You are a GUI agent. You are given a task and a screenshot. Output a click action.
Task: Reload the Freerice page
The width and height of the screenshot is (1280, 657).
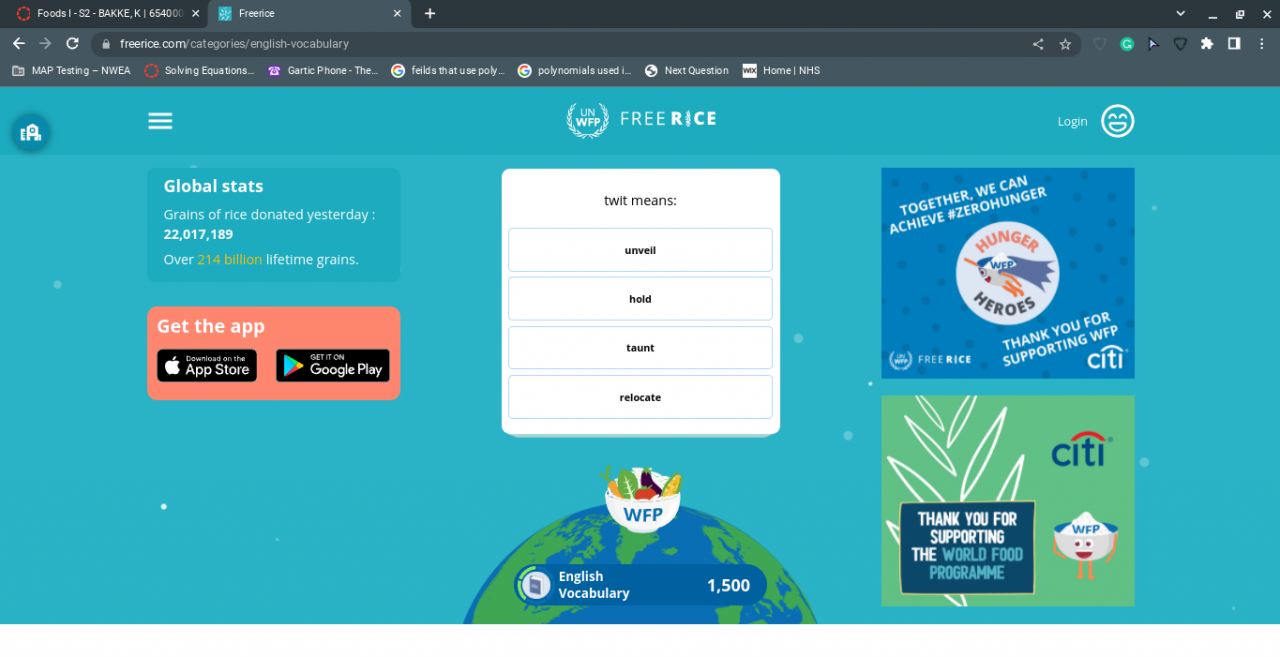click(72, 44)
